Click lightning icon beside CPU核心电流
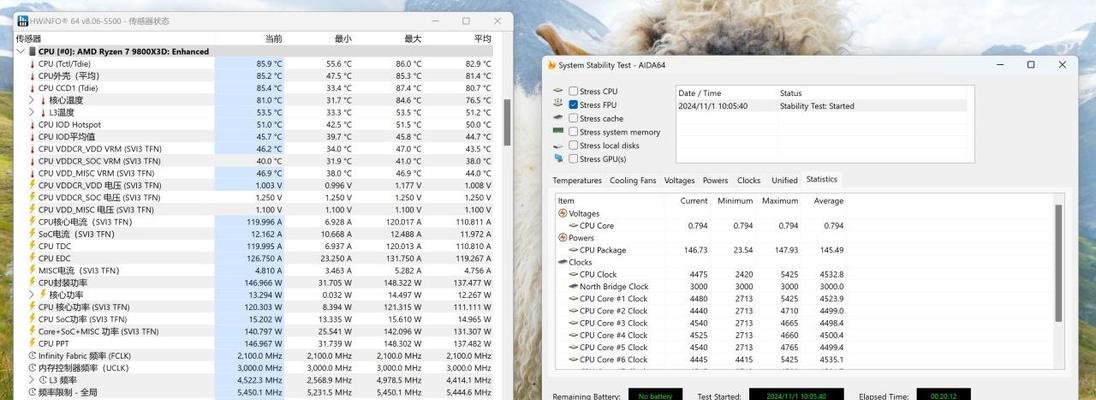The width and height of the screenshot is (1096, 400). tap(32, 222)
